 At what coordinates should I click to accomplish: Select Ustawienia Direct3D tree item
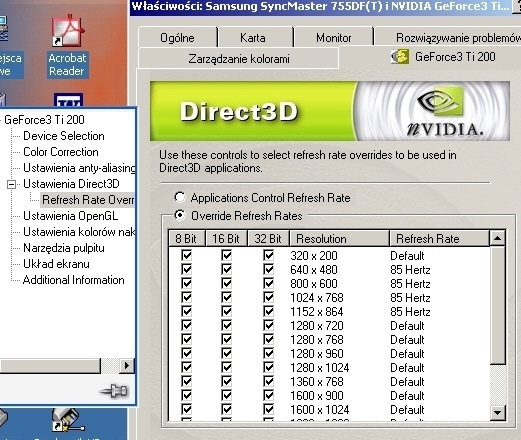[71, 184]
